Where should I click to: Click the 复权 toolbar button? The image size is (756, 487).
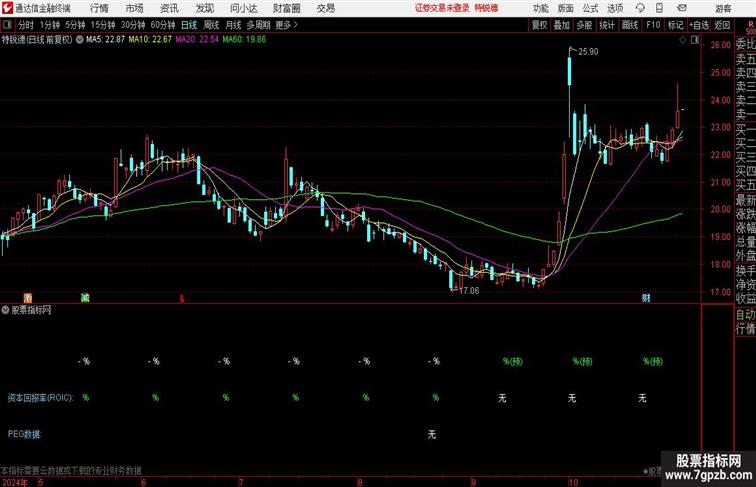[x=539, y=25]
